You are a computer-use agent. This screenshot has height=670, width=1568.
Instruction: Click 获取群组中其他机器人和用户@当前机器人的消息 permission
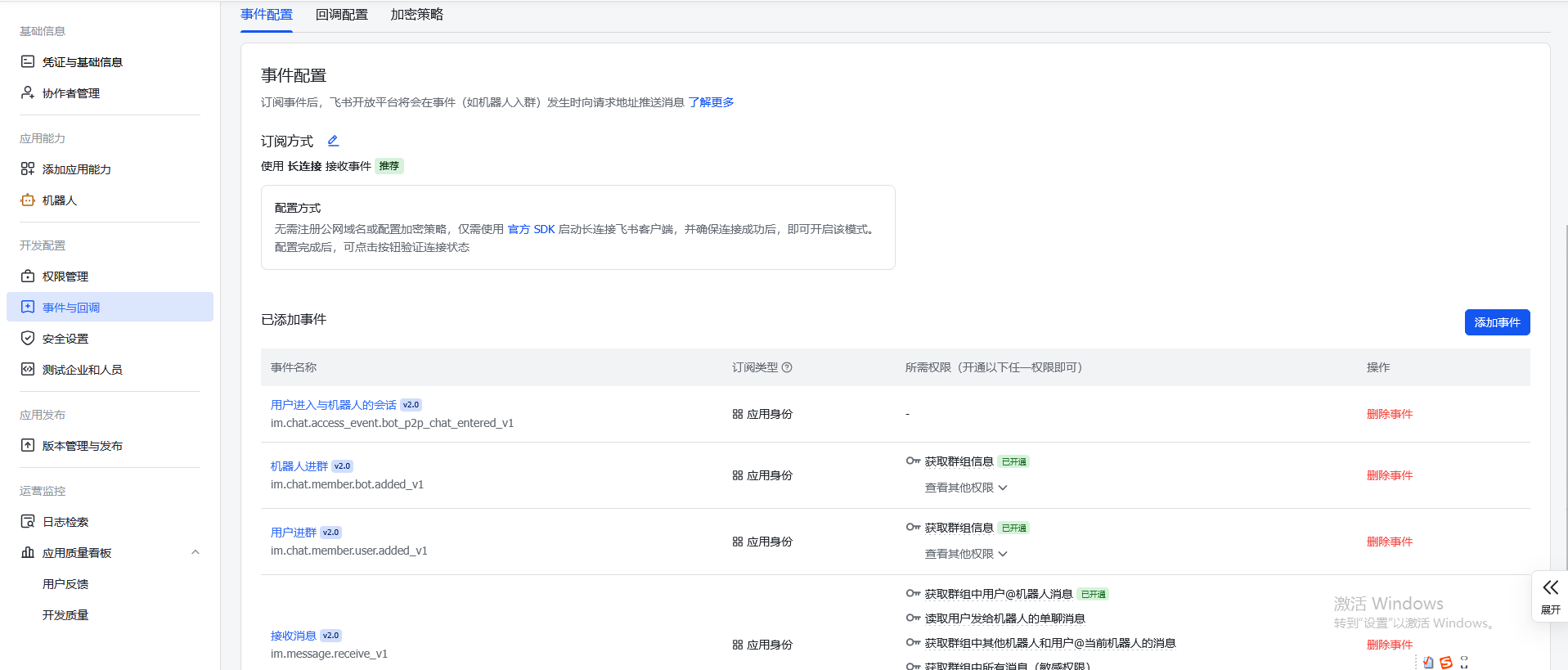click(x=1050, y=643)
